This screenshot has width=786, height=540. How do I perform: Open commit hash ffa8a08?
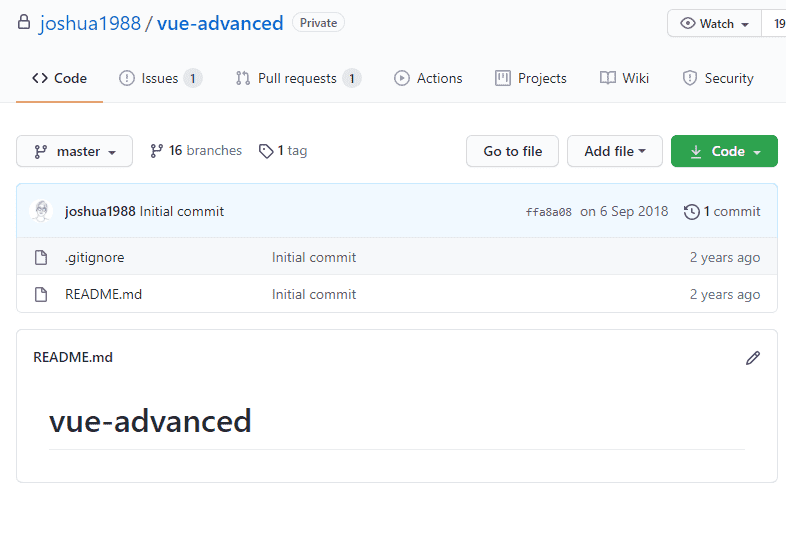[548, 212]
